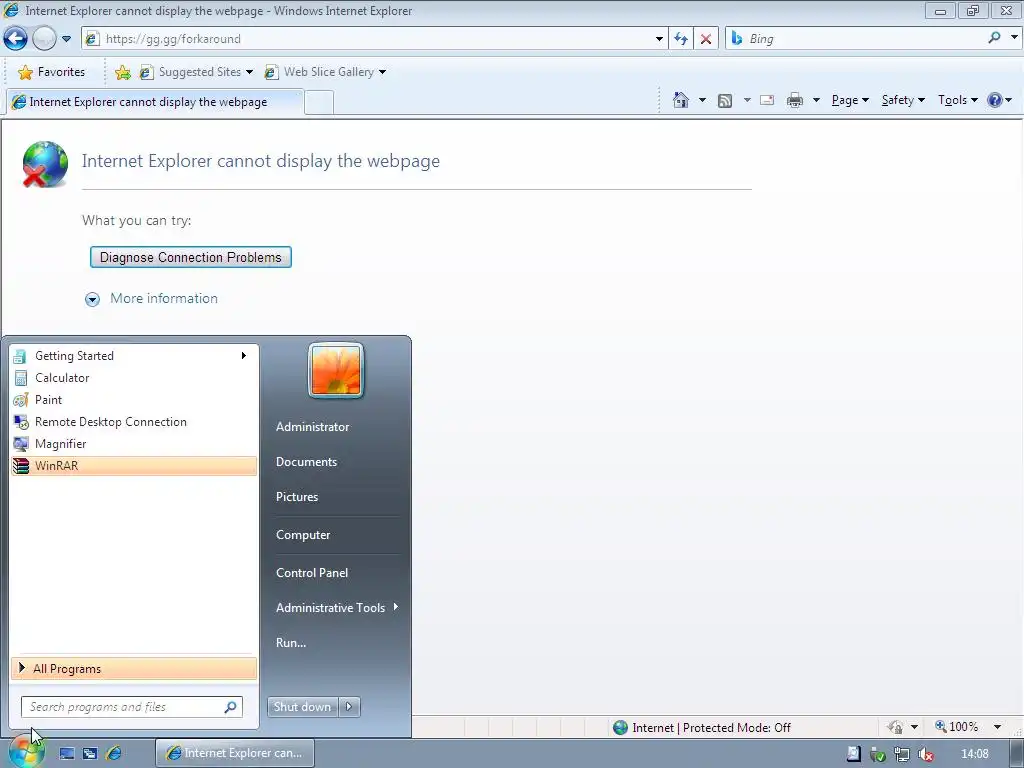This screenshot has height=768, width=1024.
Task: Click the tray clock 14:08
Action: point(975,754)
